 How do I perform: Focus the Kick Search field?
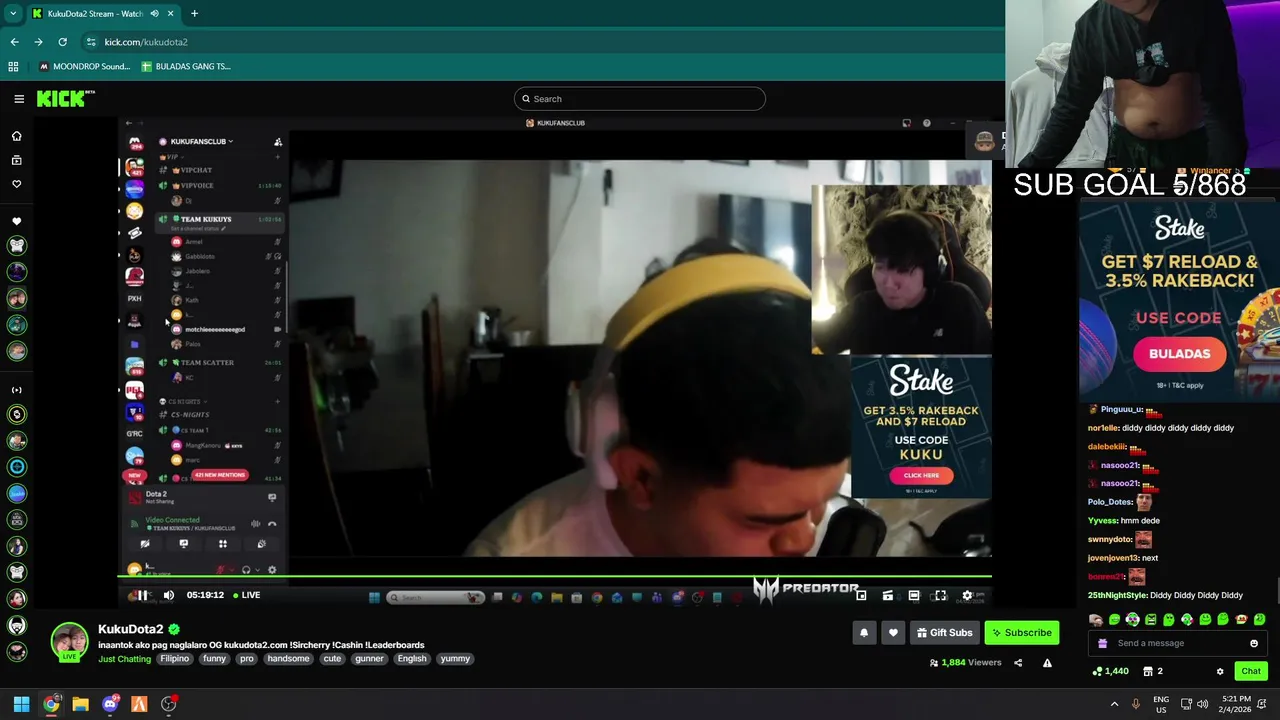[x=640, y=99]
